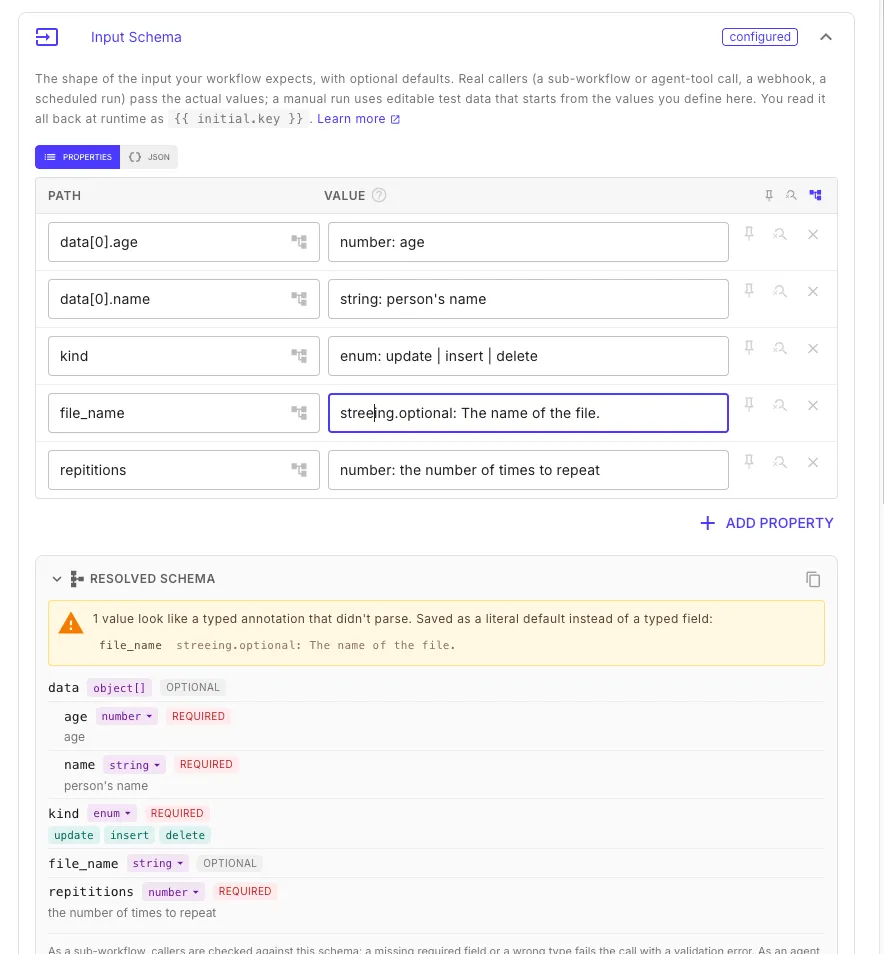Image resolution: width=884 pixels, height=954 pixels.
Task: Edit the "string: person's name" value field
Action: [x=528, y=299]
